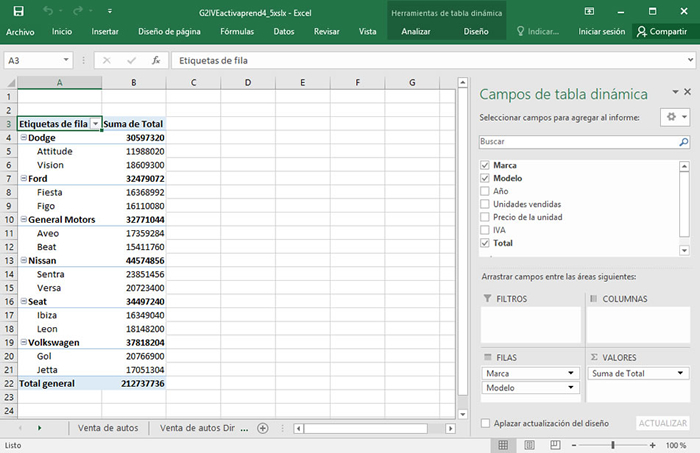Open the Archivo menu button

pos(21,31)
